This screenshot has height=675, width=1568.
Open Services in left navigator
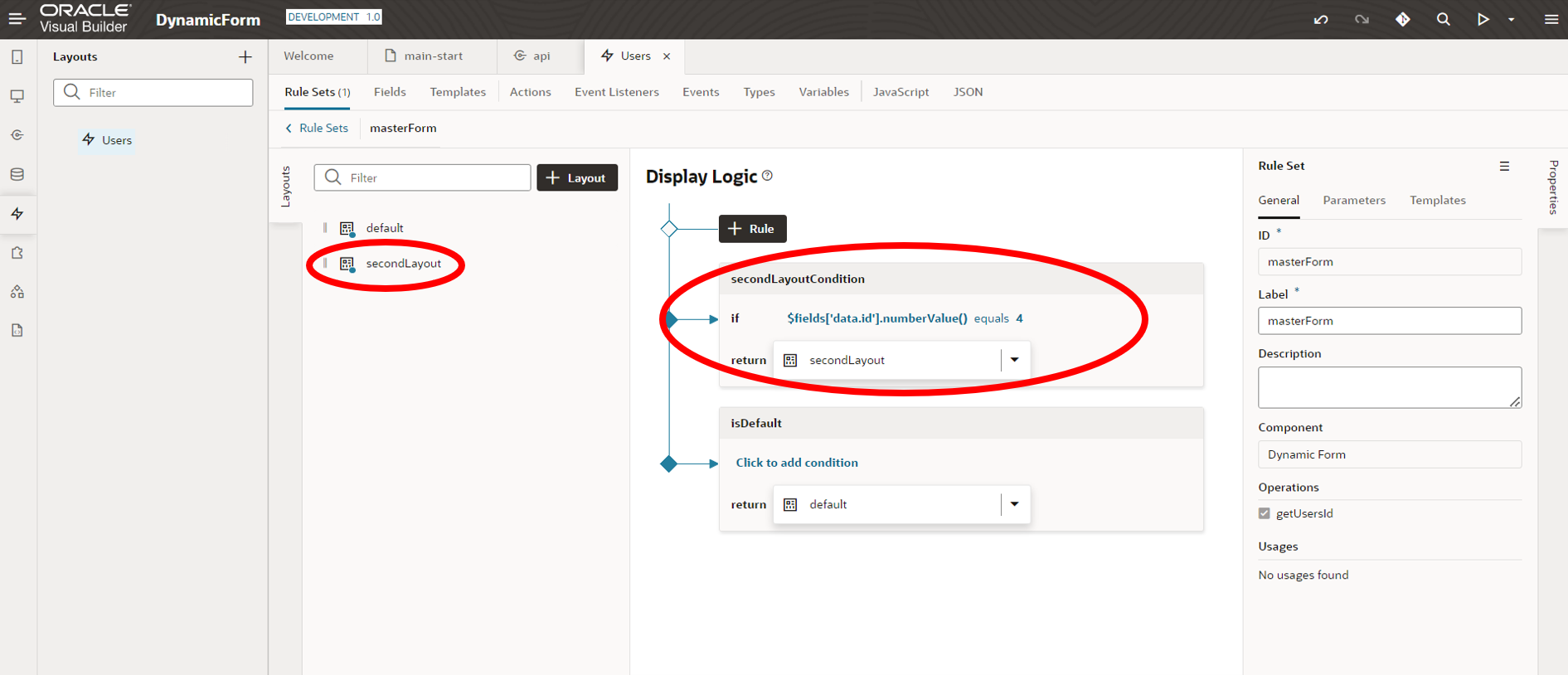pyautogui.click(x=17, y=135)
